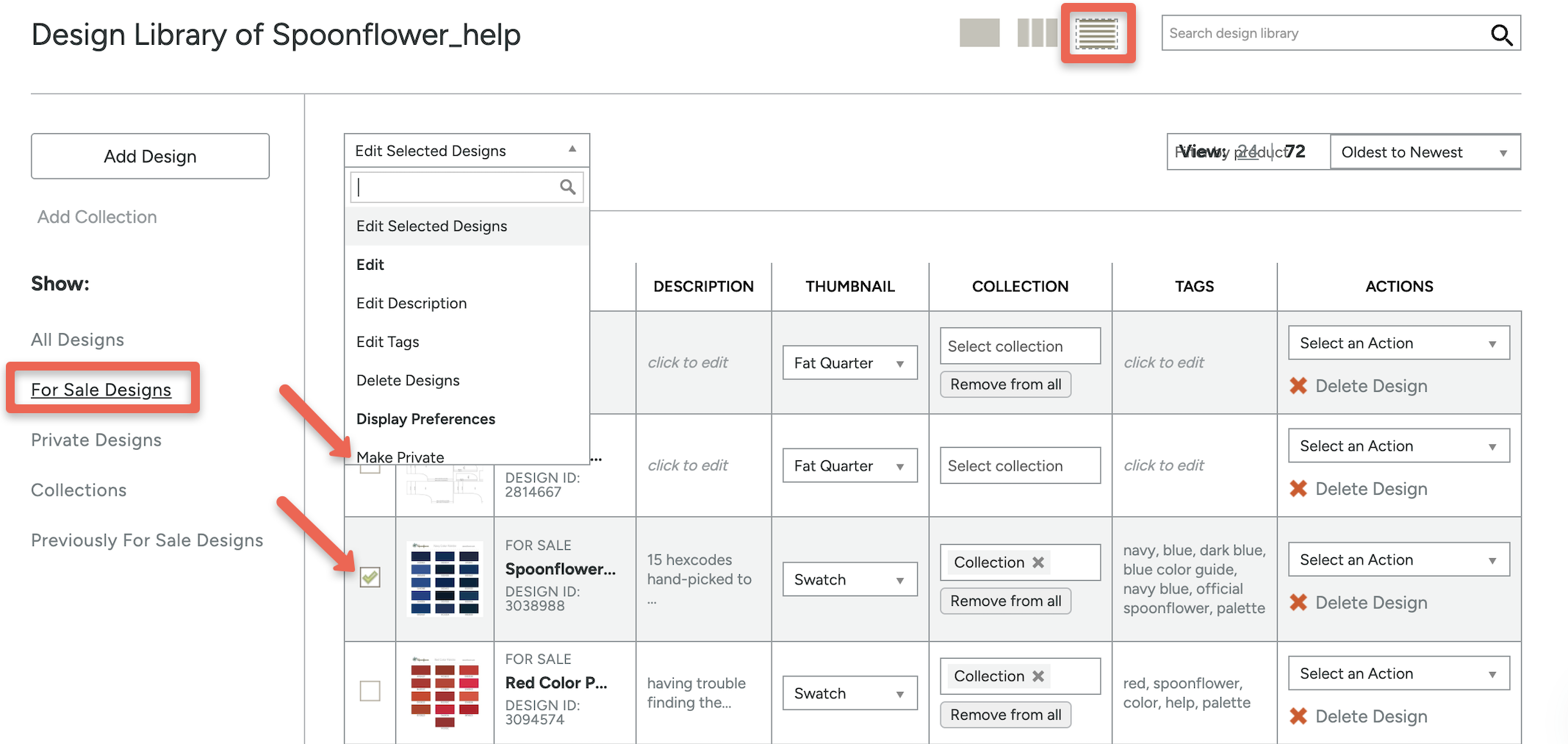Edit tags 'red, spoonflower, color, help, palette'

(x=1187, y=693)
